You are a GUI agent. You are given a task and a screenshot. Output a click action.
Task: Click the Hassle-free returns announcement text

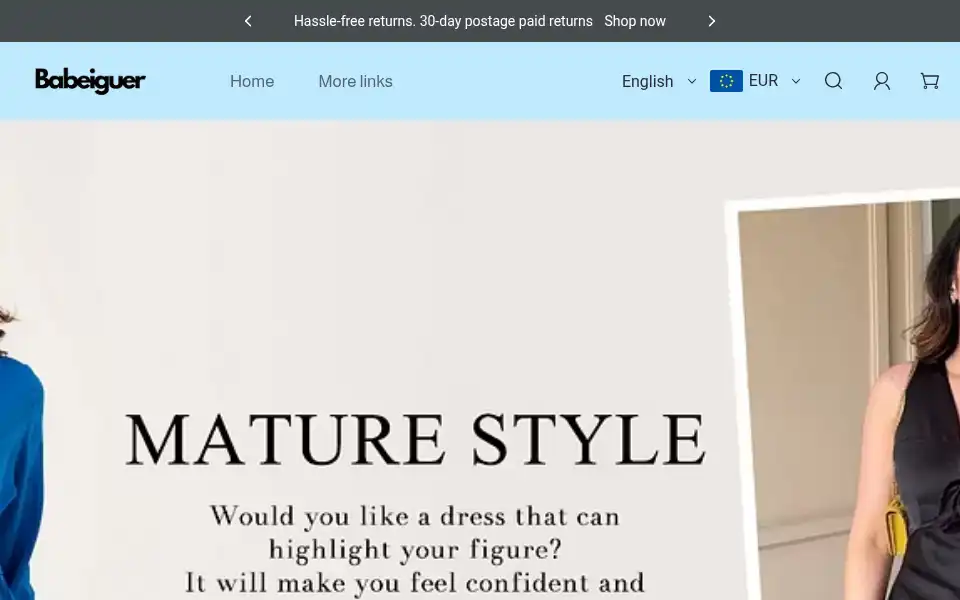[443, 21]
